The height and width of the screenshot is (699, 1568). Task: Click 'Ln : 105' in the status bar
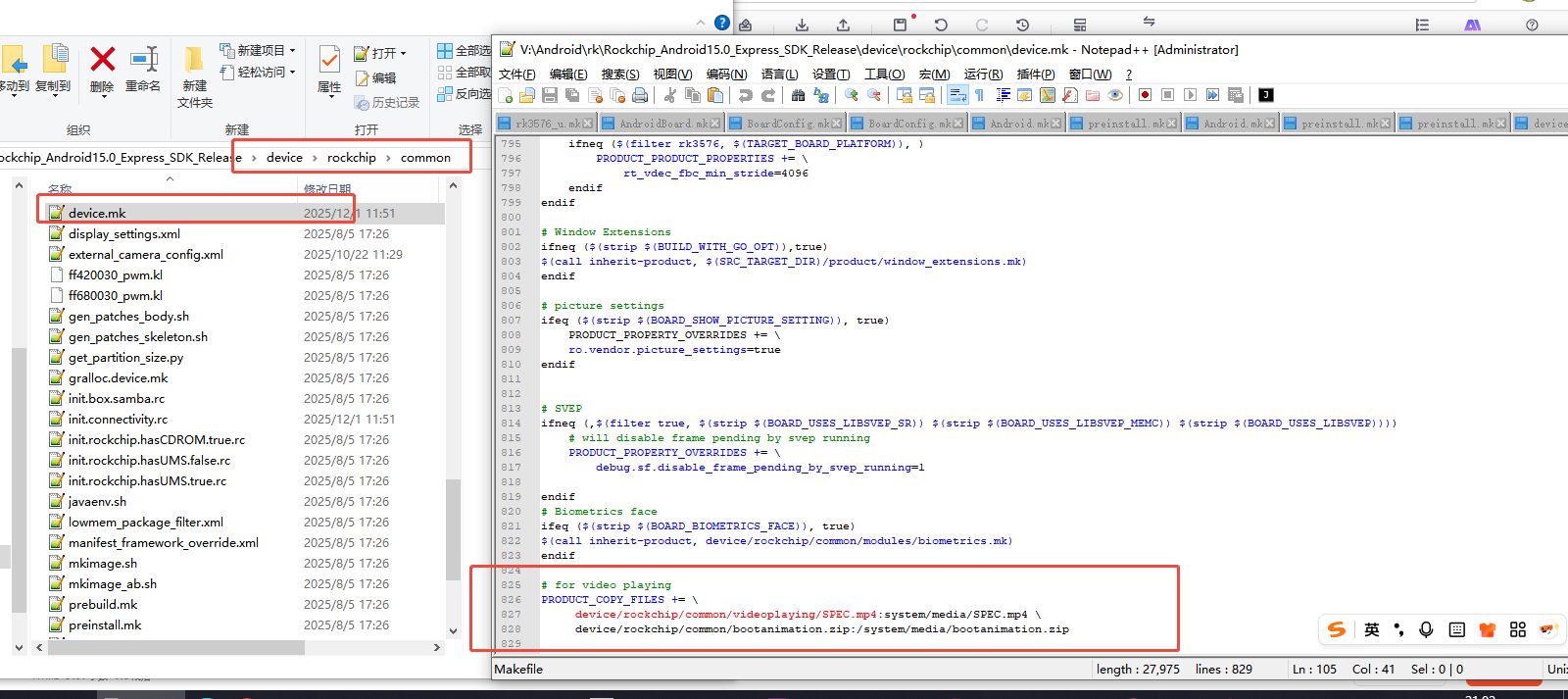(1314, 670)
